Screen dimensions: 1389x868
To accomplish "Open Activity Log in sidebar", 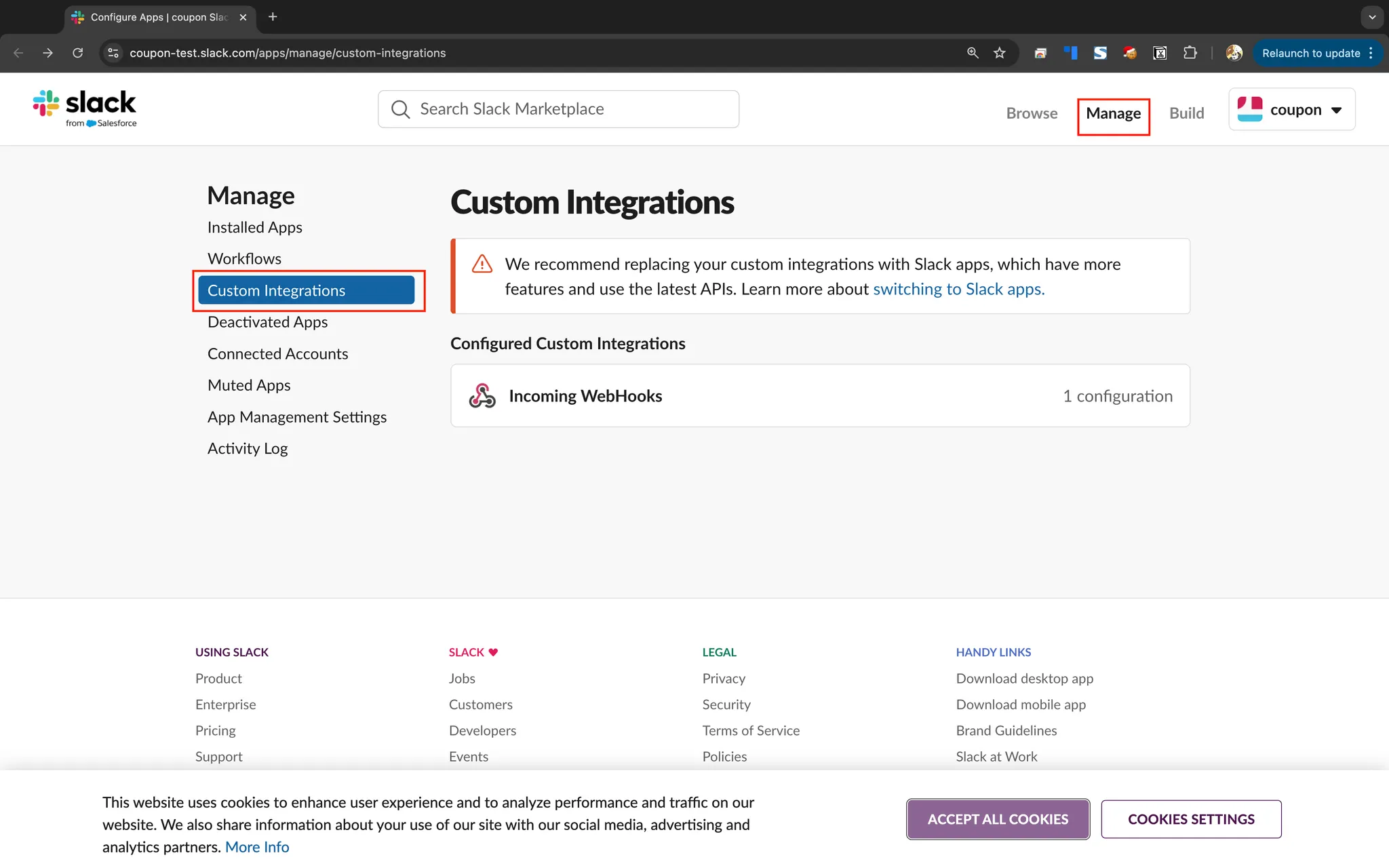I will [x=248, y=448].
